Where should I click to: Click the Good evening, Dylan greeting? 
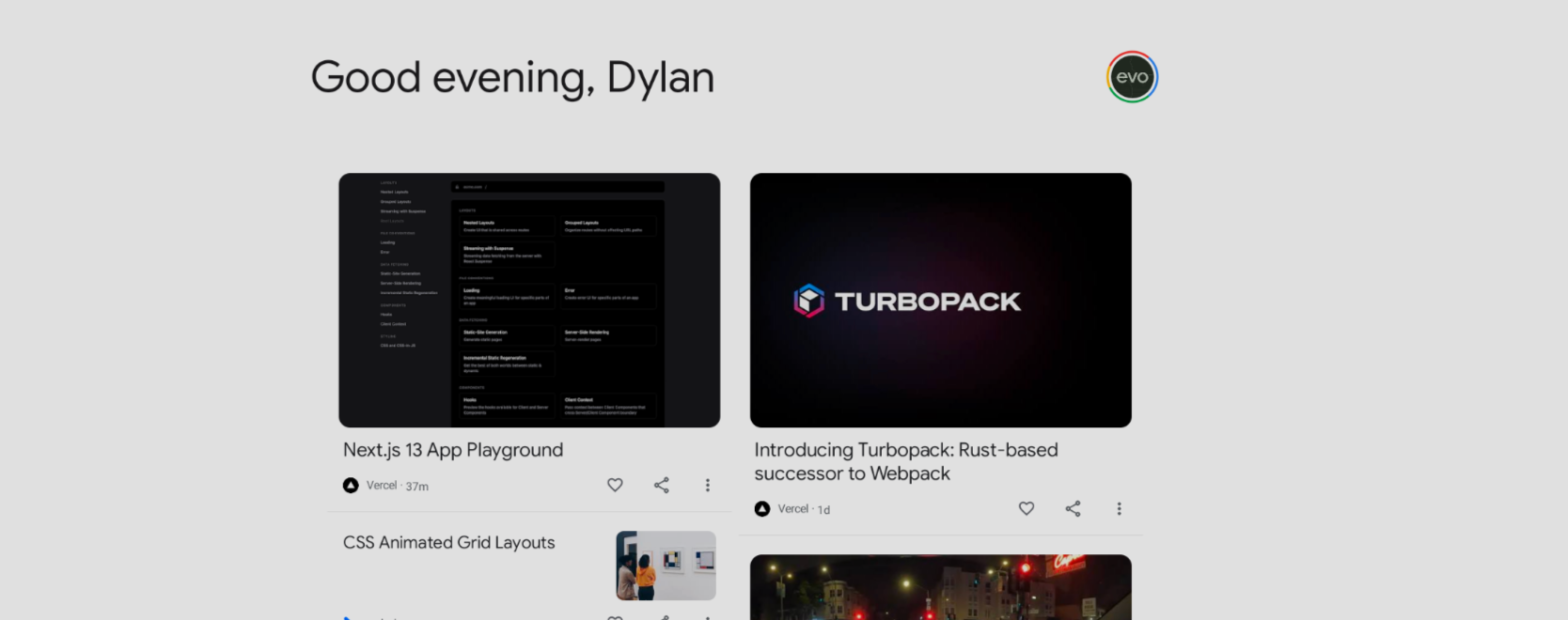click(512, 78)
